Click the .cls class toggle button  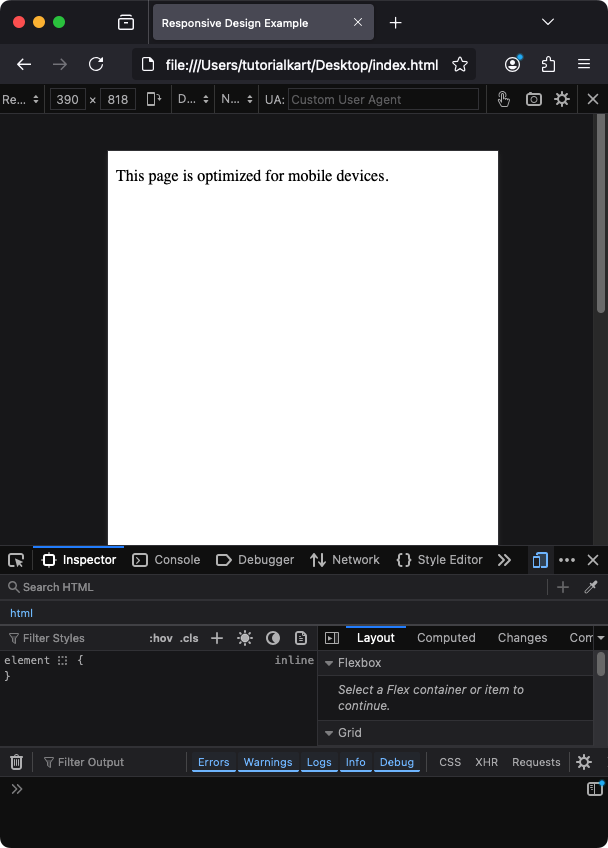(189, 638)
